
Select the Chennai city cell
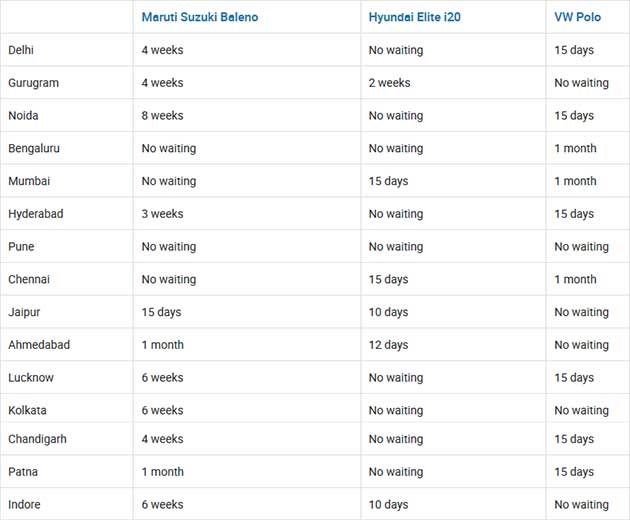(x=29, y=280)
